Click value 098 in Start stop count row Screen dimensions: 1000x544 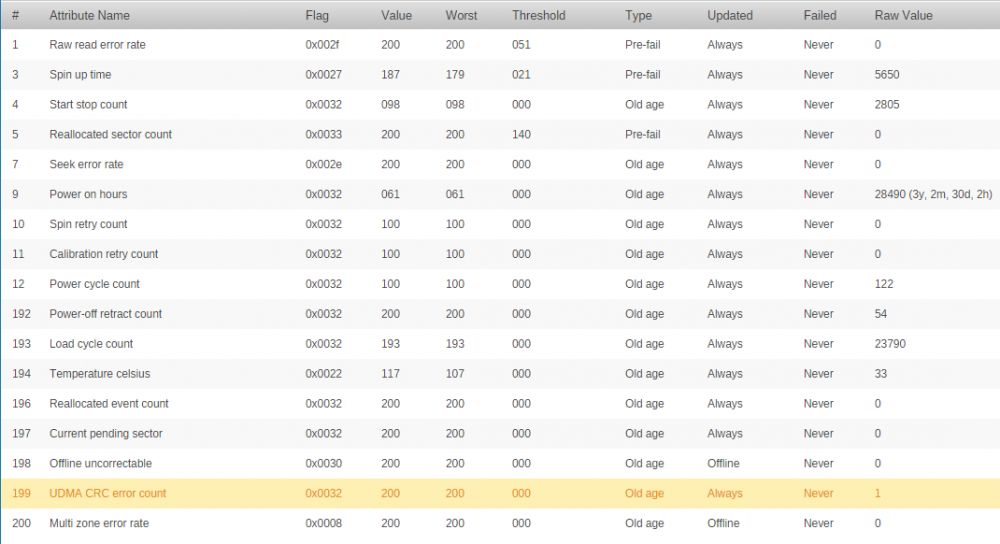click(x=390, y=105)
